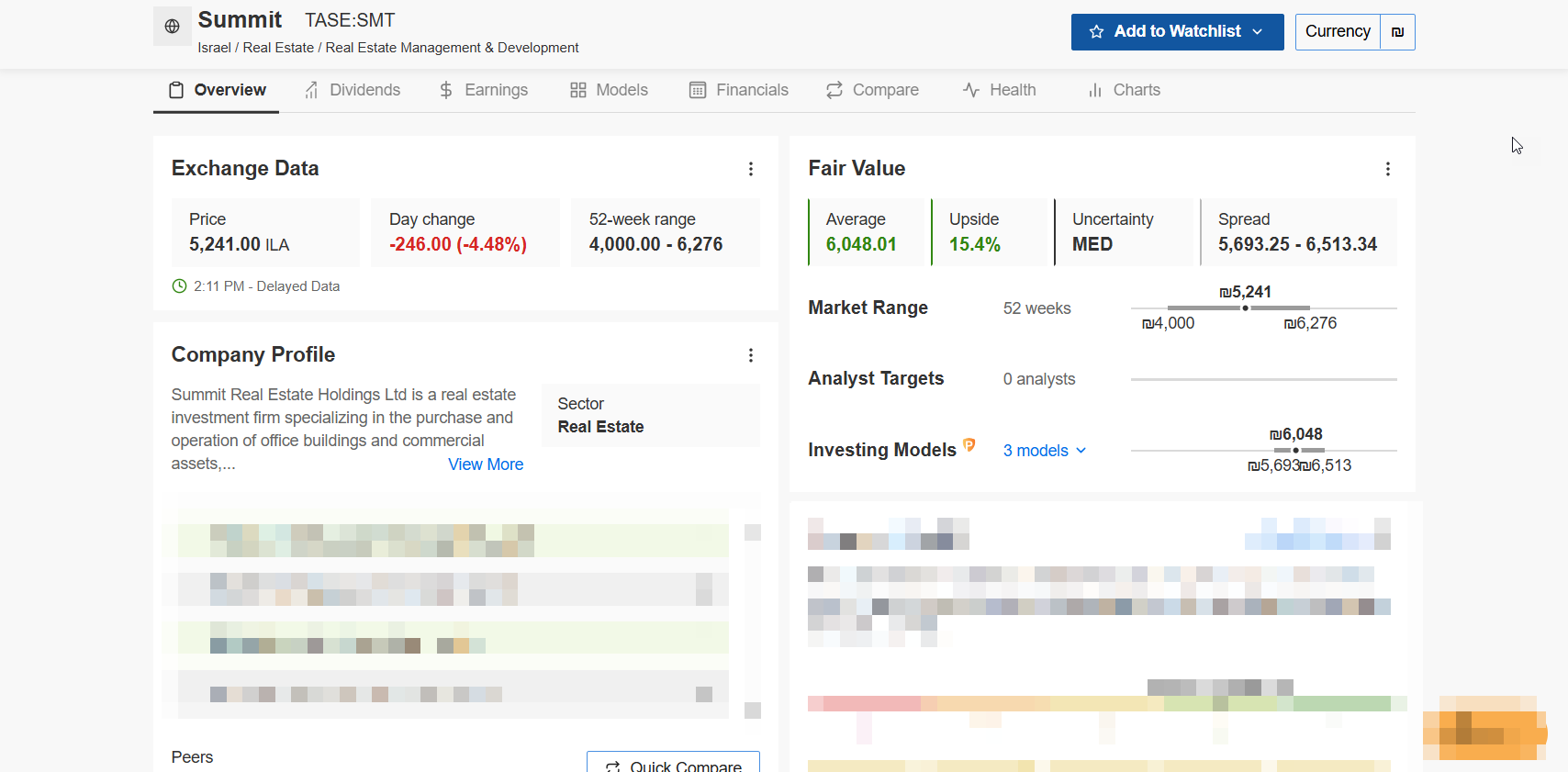Click the Compare arrows icon
The height and width of the screenshot is (772, 1568).
click(x=834, y=90)
